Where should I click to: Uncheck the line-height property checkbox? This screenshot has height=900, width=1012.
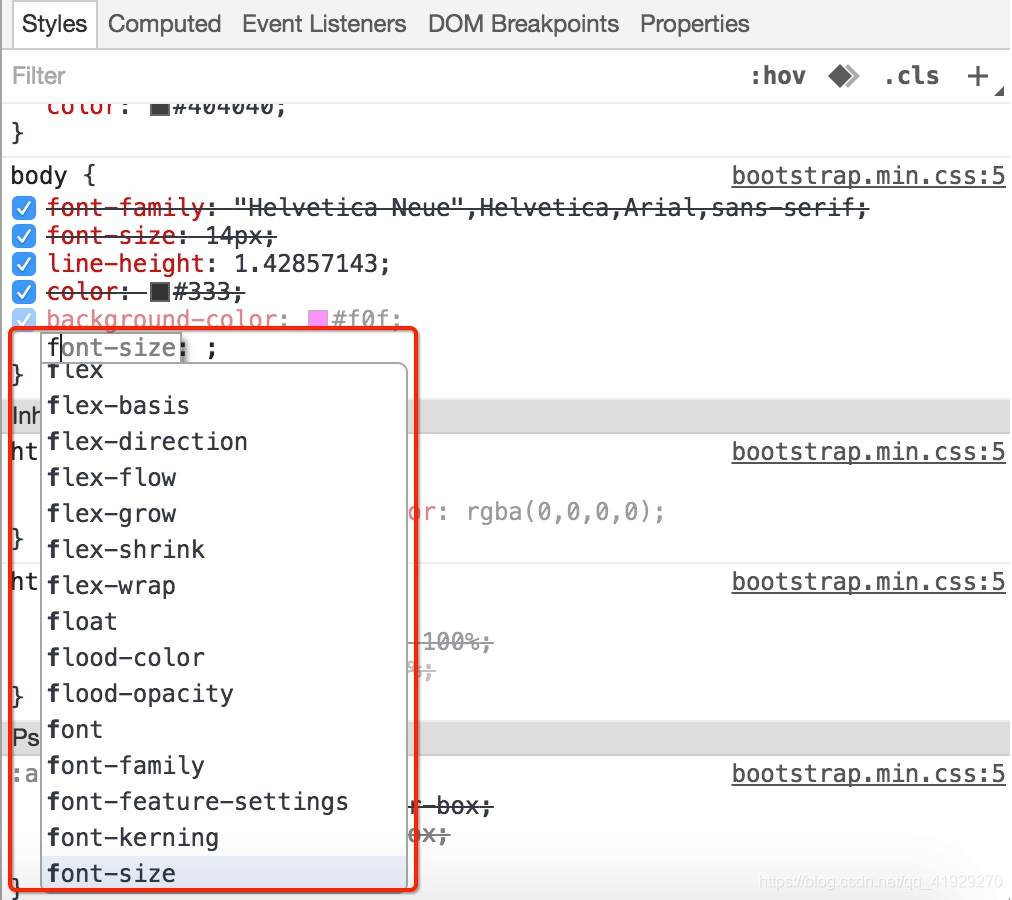coord(24,264)
